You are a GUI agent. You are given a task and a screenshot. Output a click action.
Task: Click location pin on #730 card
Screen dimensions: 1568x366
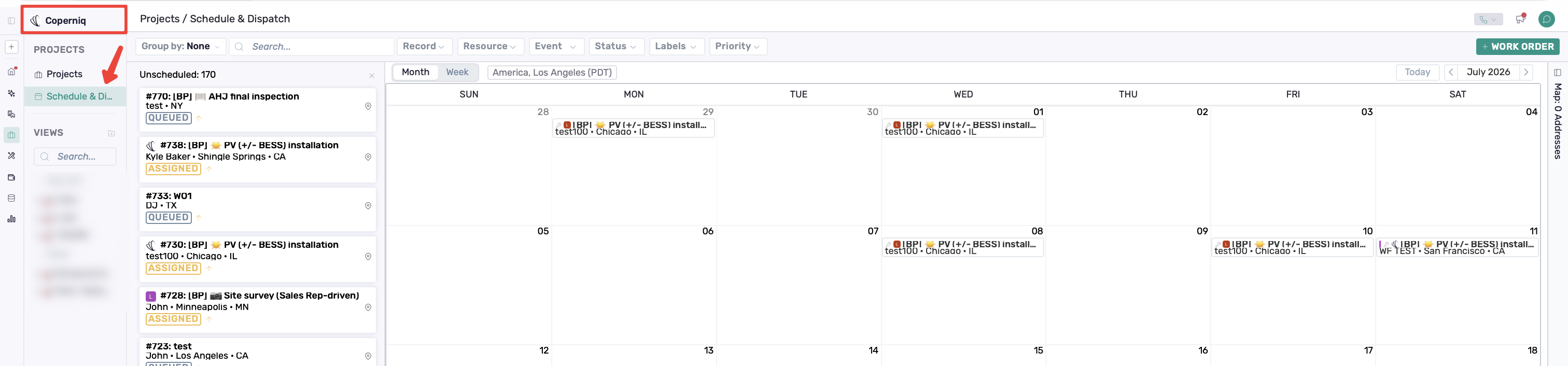(x=368, y=257)
